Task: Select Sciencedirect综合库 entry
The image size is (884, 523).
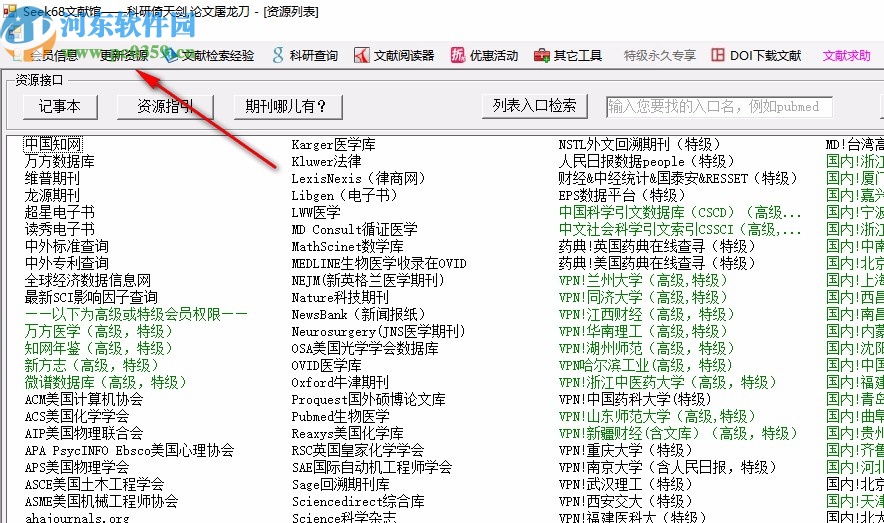Action: [358, 501]
